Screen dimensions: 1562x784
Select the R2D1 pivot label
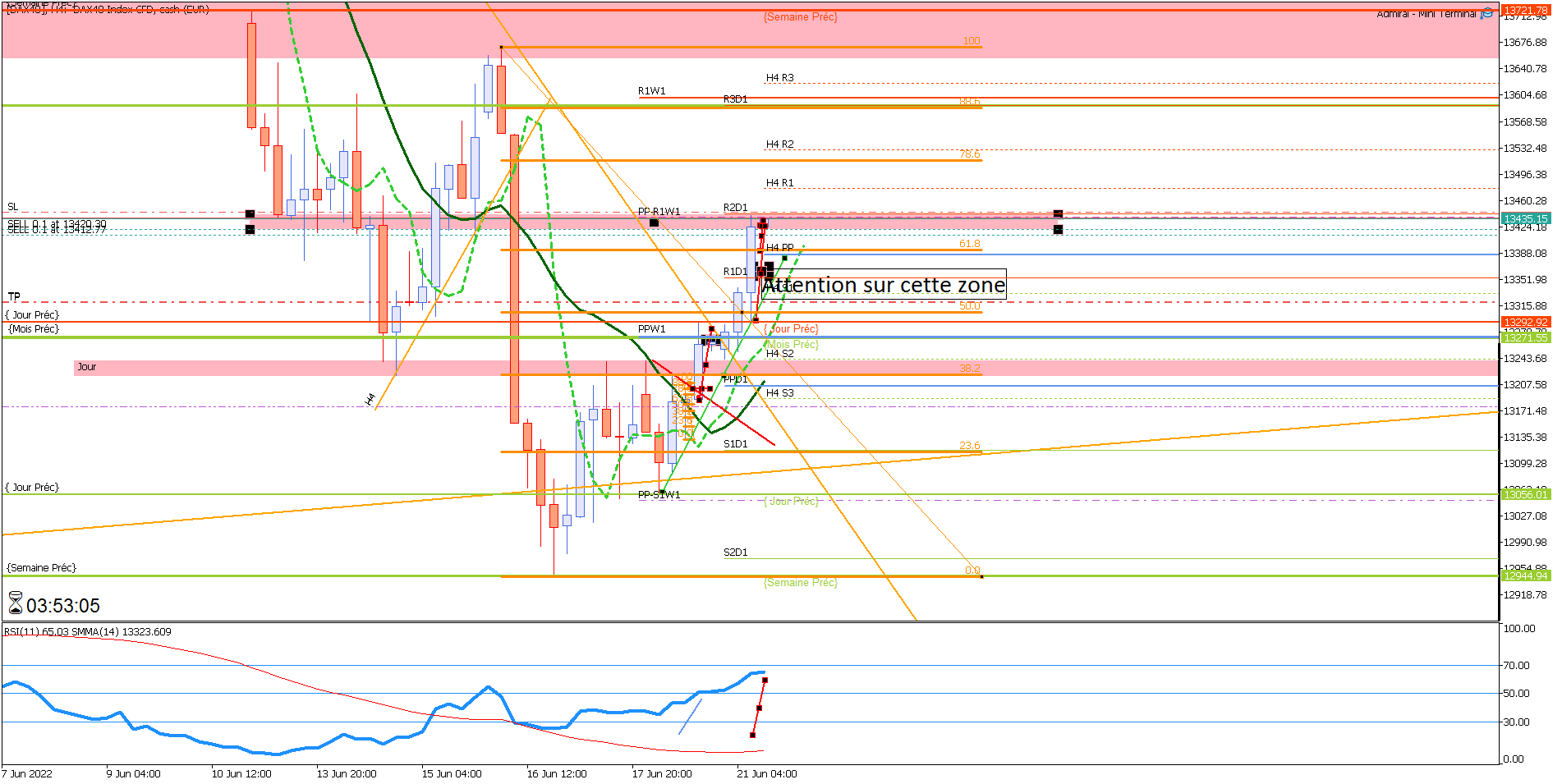[736, 208]
